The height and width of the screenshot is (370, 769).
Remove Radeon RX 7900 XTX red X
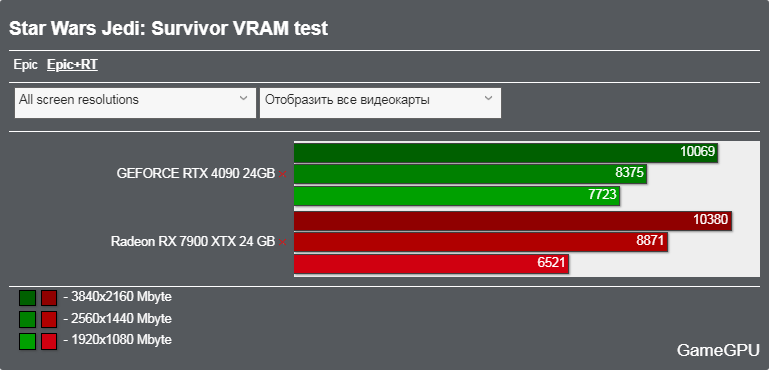point(282,242)
